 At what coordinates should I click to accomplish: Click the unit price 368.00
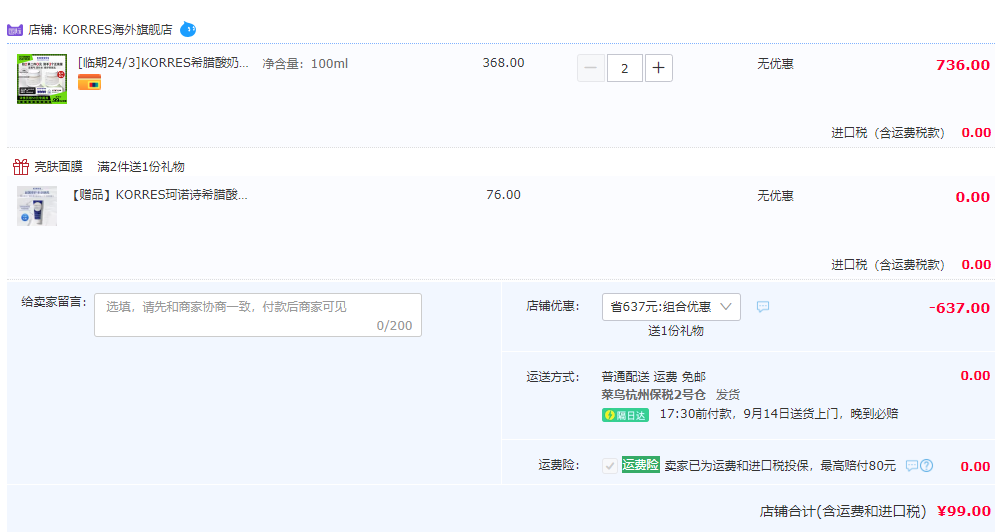[x=503, y=63]
